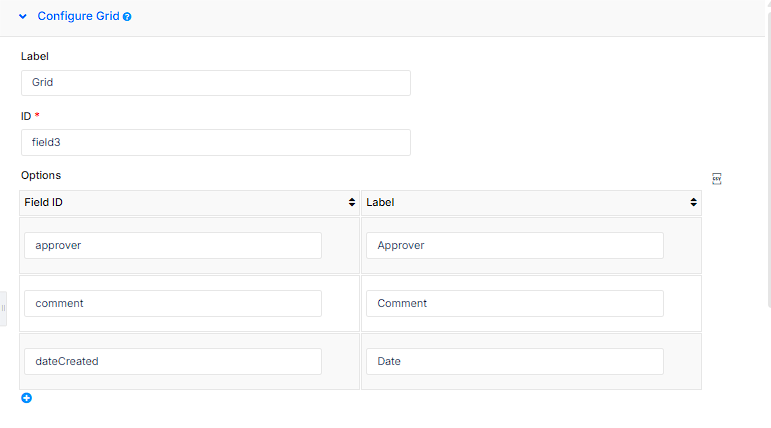Focus the Label input containing Grid
The width and height of the screenshot is (771, 428).
pyautogui.click(x=216, y=83)
